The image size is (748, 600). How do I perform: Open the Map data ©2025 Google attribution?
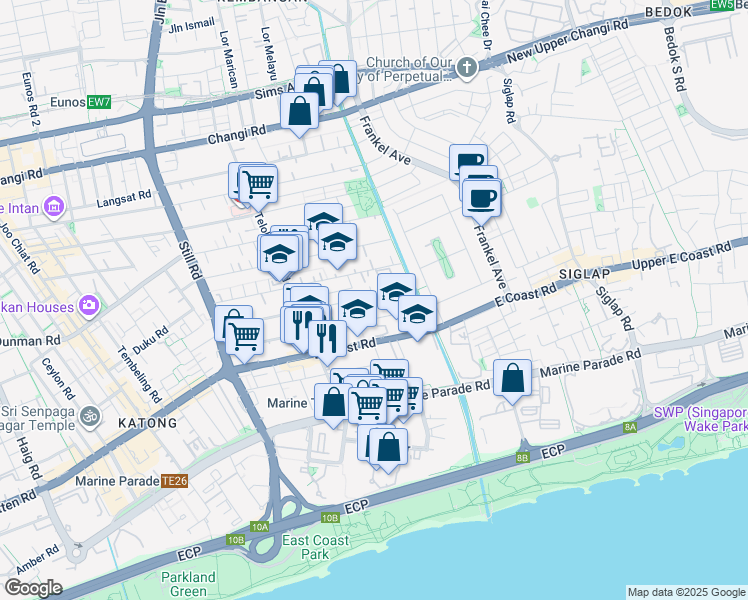pyautogui.click(x=685, y=592)
